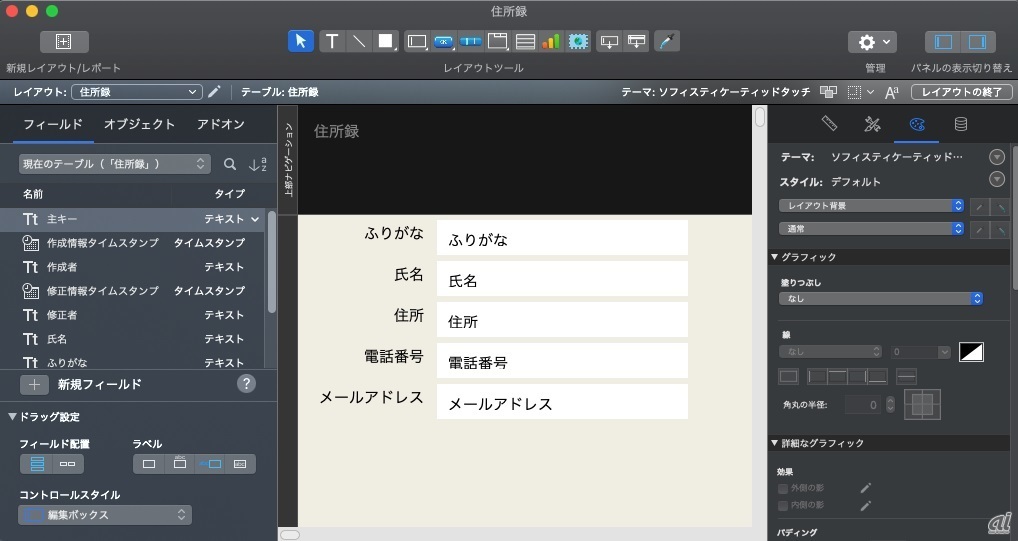Image resolution: width=1018 pixels, height=541 pixels.
Task: Click the search fields magnifier icon
Action: click(x=230, y=164)
